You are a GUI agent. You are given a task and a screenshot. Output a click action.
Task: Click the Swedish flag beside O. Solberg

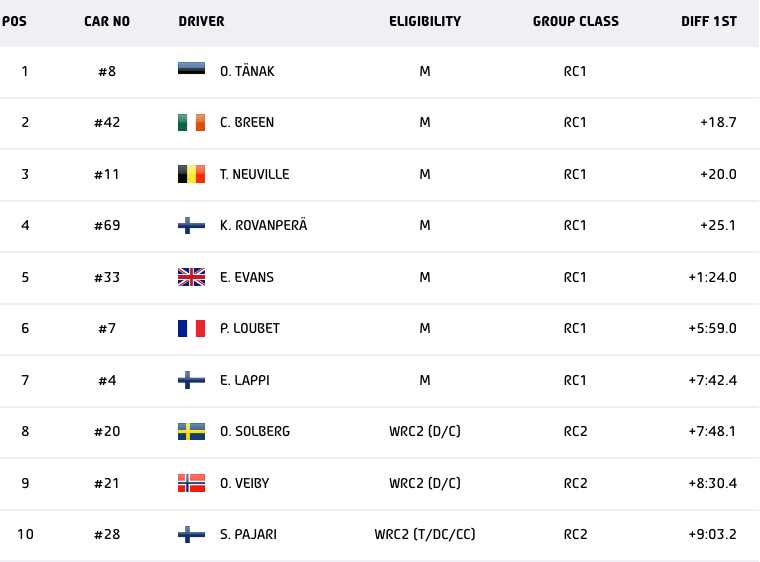[x=191, y=431]
